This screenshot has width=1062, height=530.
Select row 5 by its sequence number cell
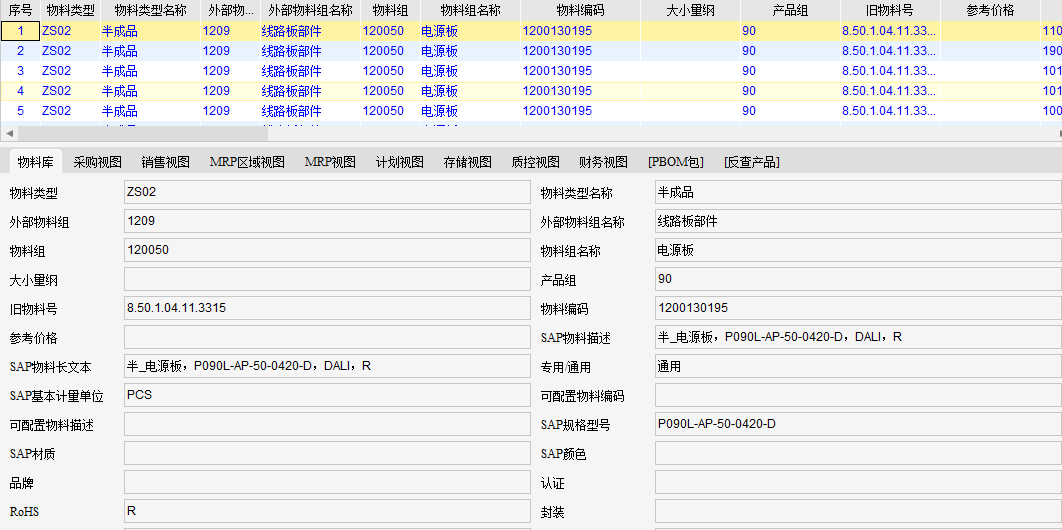coord(20,111)
